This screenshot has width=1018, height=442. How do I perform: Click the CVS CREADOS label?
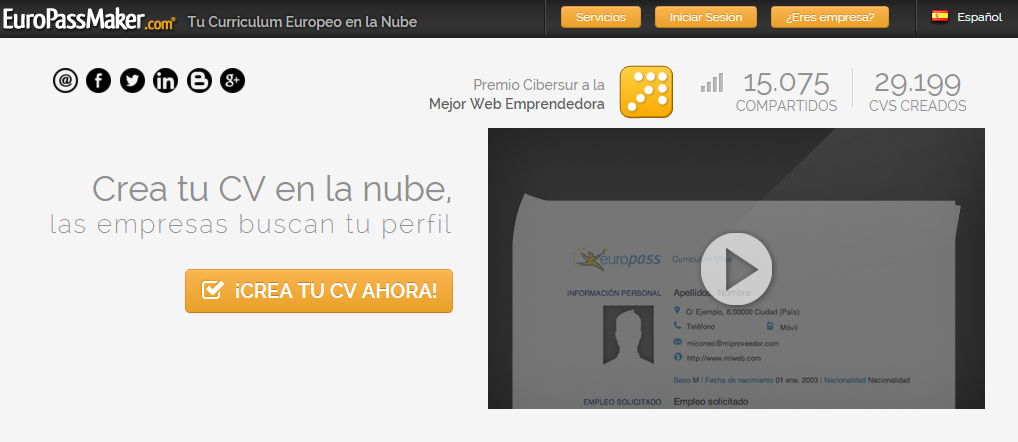[x=917, y=106]
